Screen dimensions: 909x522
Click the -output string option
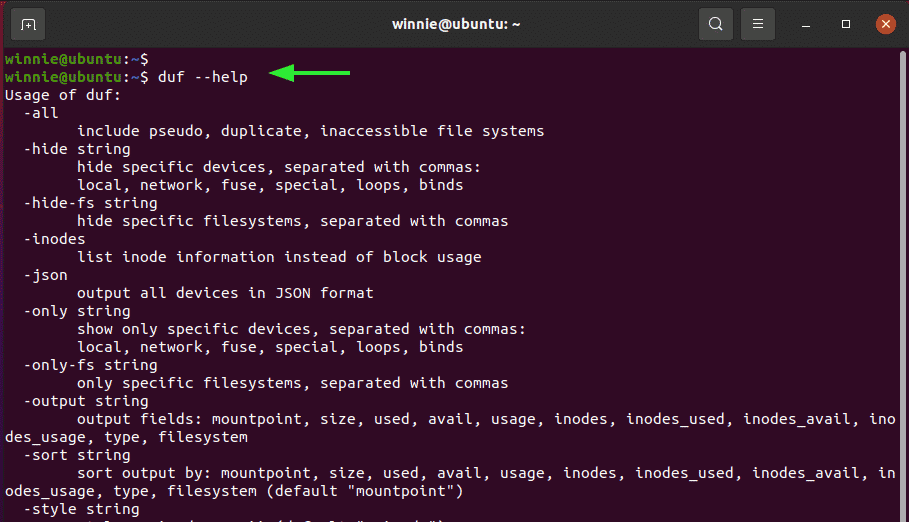coord(86,401)
